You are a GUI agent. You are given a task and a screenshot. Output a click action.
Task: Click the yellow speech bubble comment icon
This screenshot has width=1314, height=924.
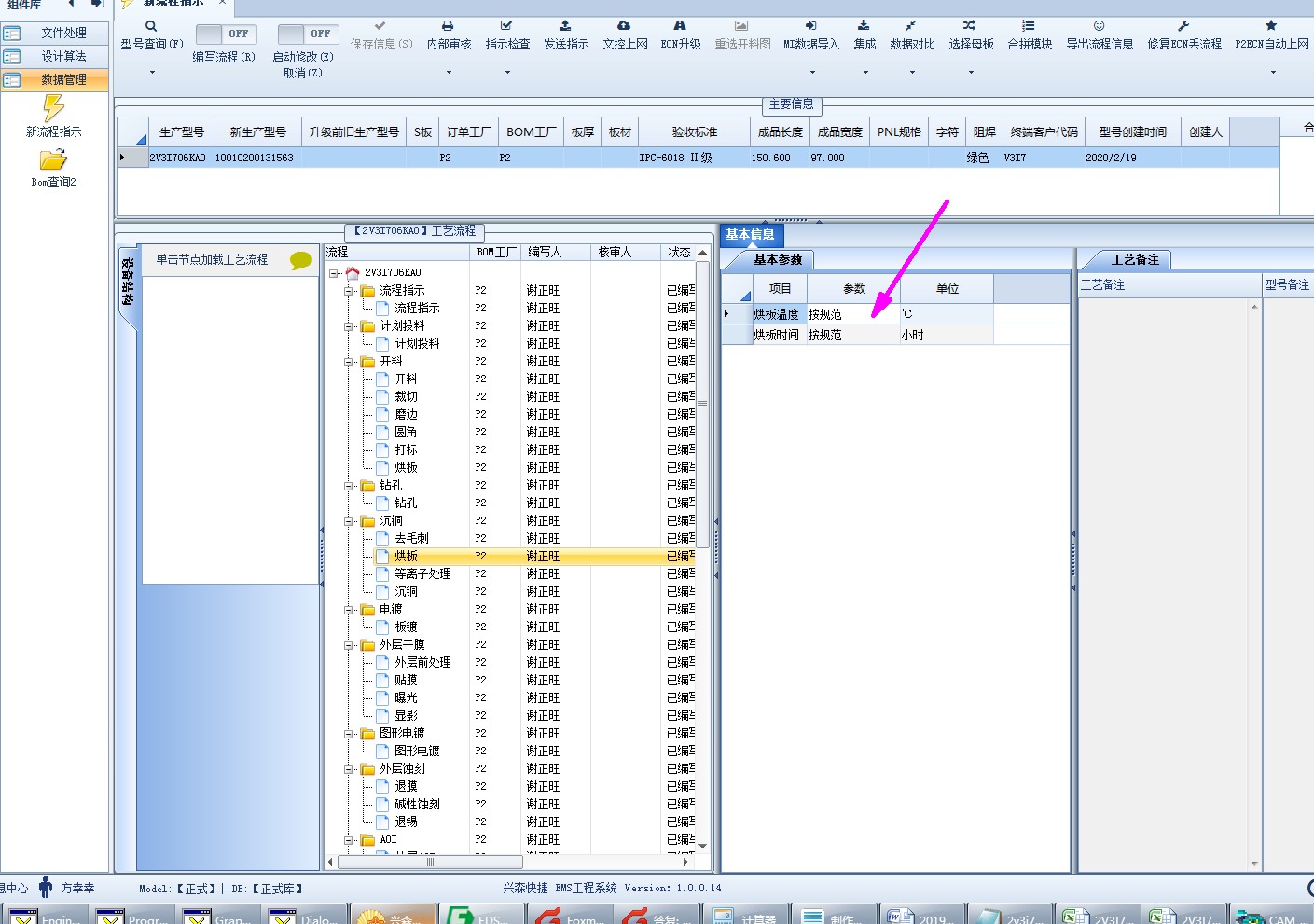301,261
